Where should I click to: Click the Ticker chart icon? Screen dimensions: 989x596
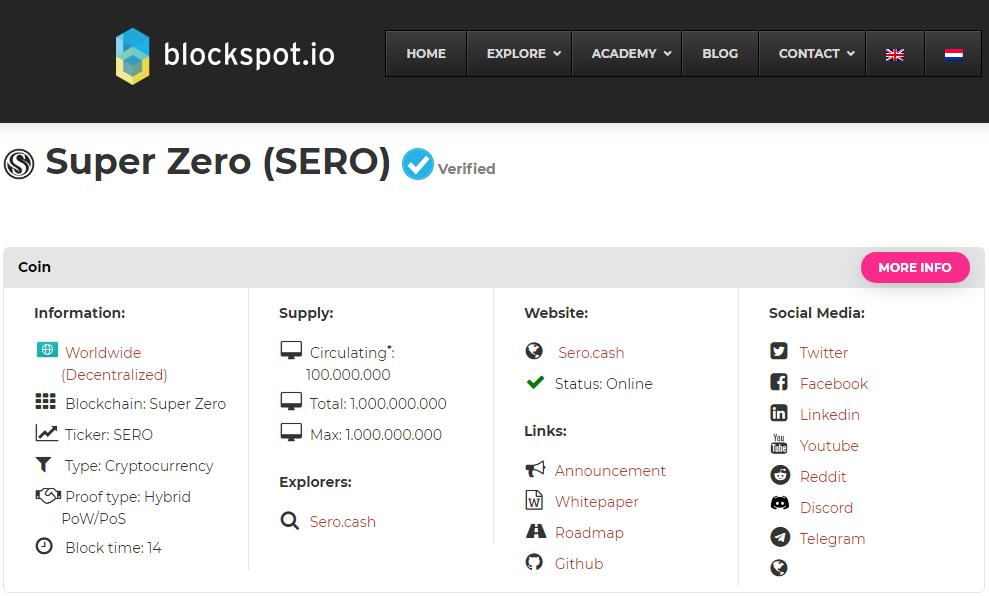pyautogui.click(x=47, y=433)
